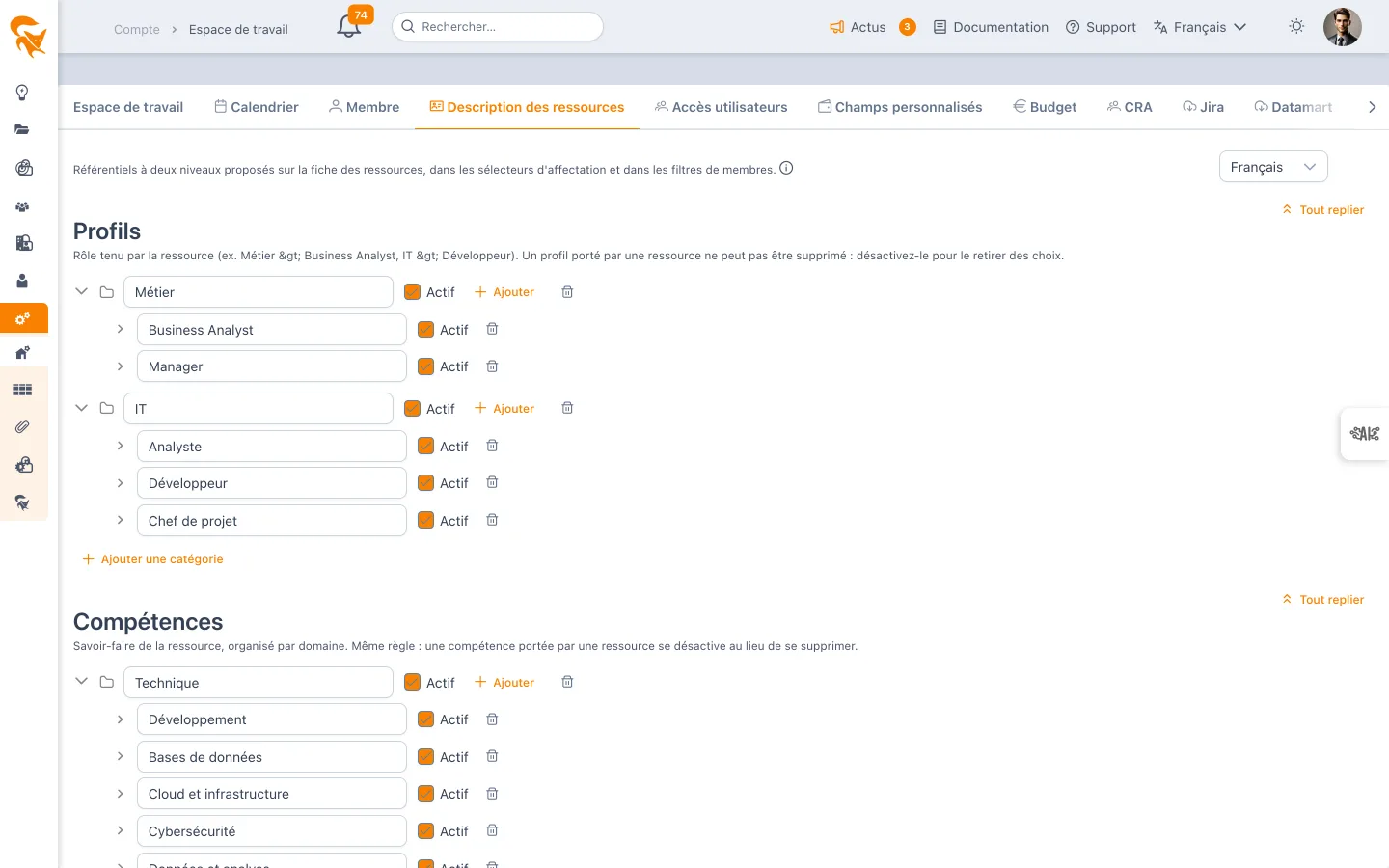
Task: Delete the Métier category with trash icon
Action: point(567,292)
